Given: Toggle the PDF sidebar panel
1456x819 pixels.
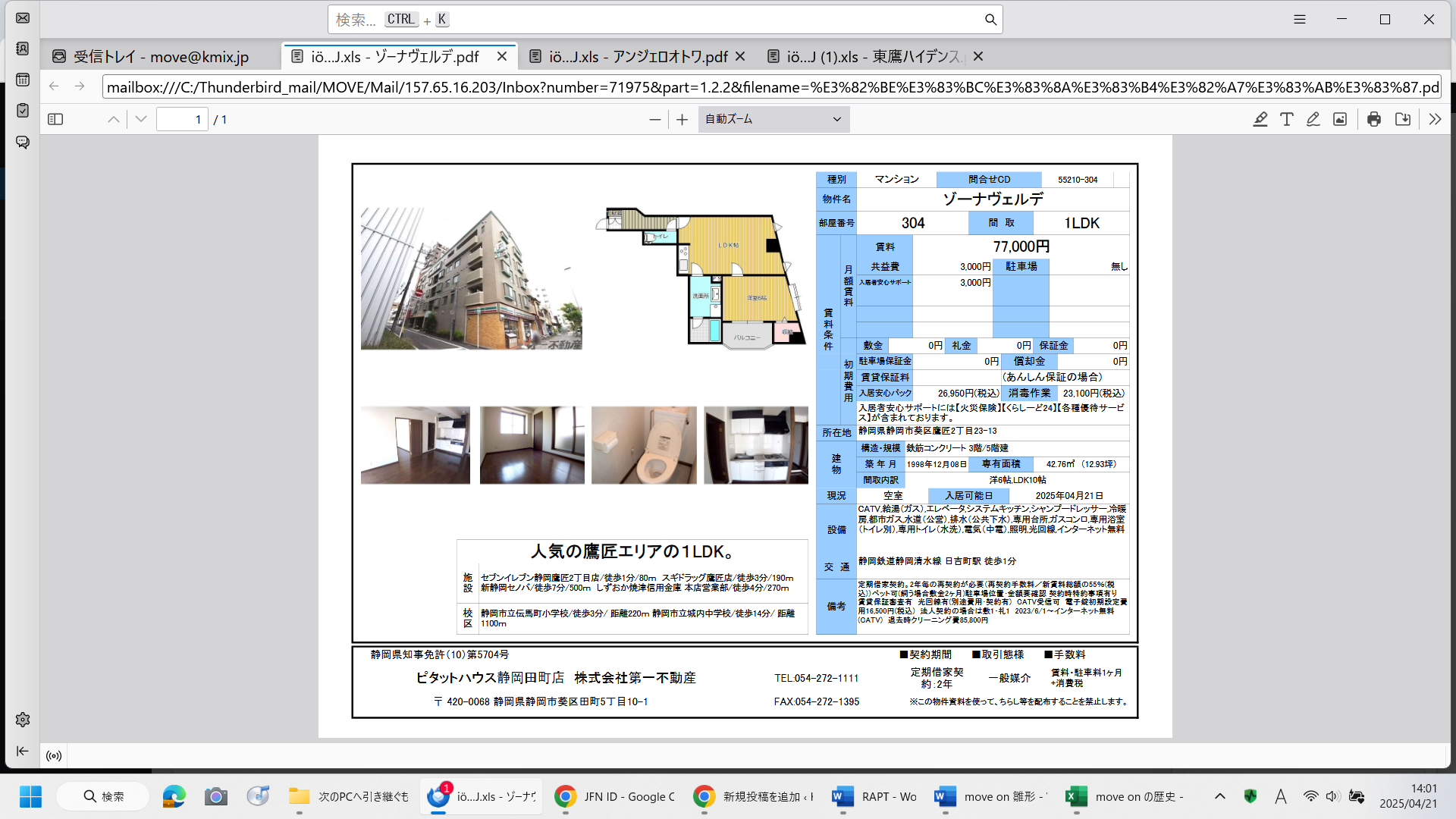Looking at the screenshot, I should pos(55,119).
